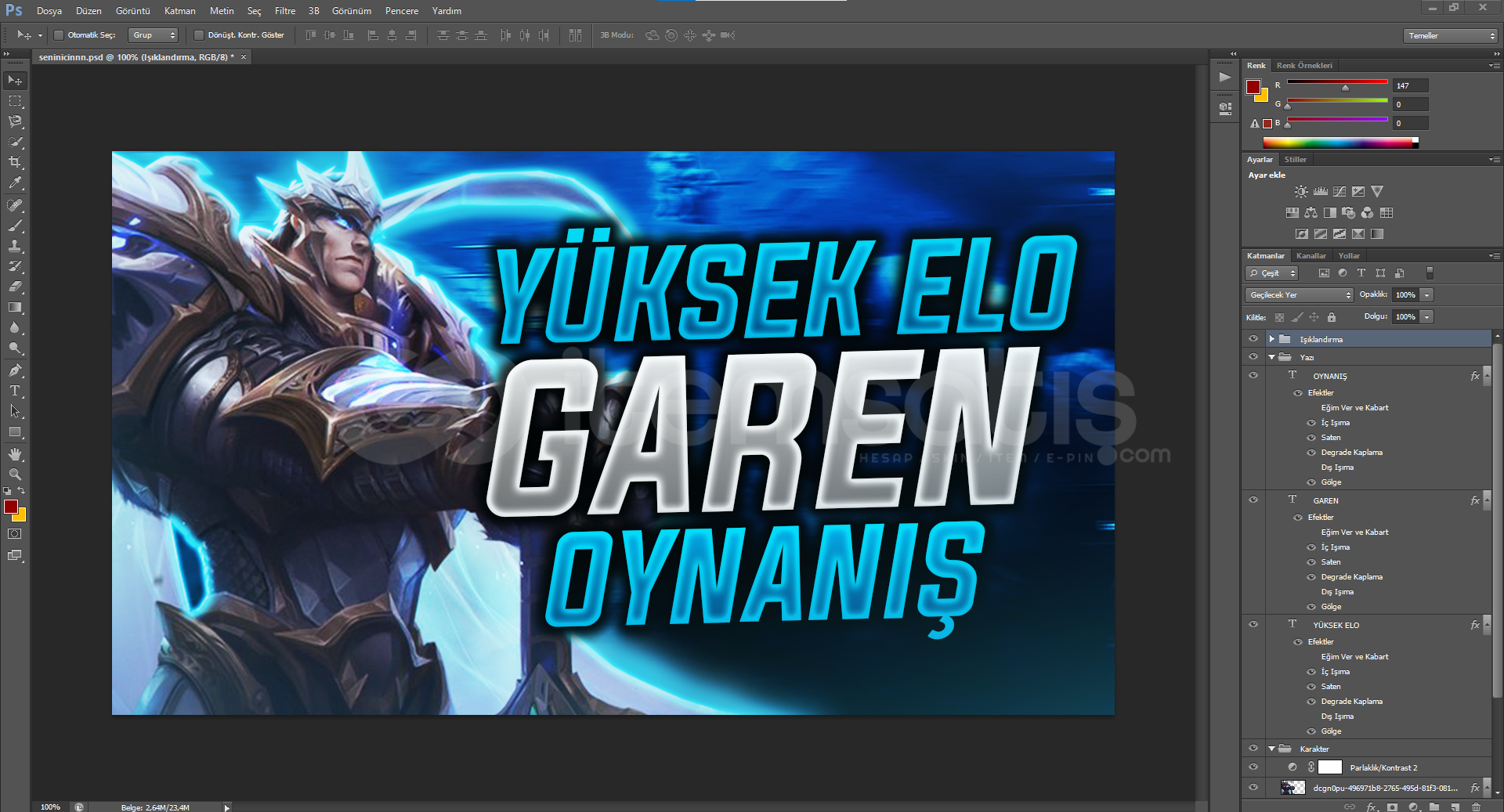Screen dimensions: 1504x812
Task: Select the Zoom tool
Action: [15, 475]
